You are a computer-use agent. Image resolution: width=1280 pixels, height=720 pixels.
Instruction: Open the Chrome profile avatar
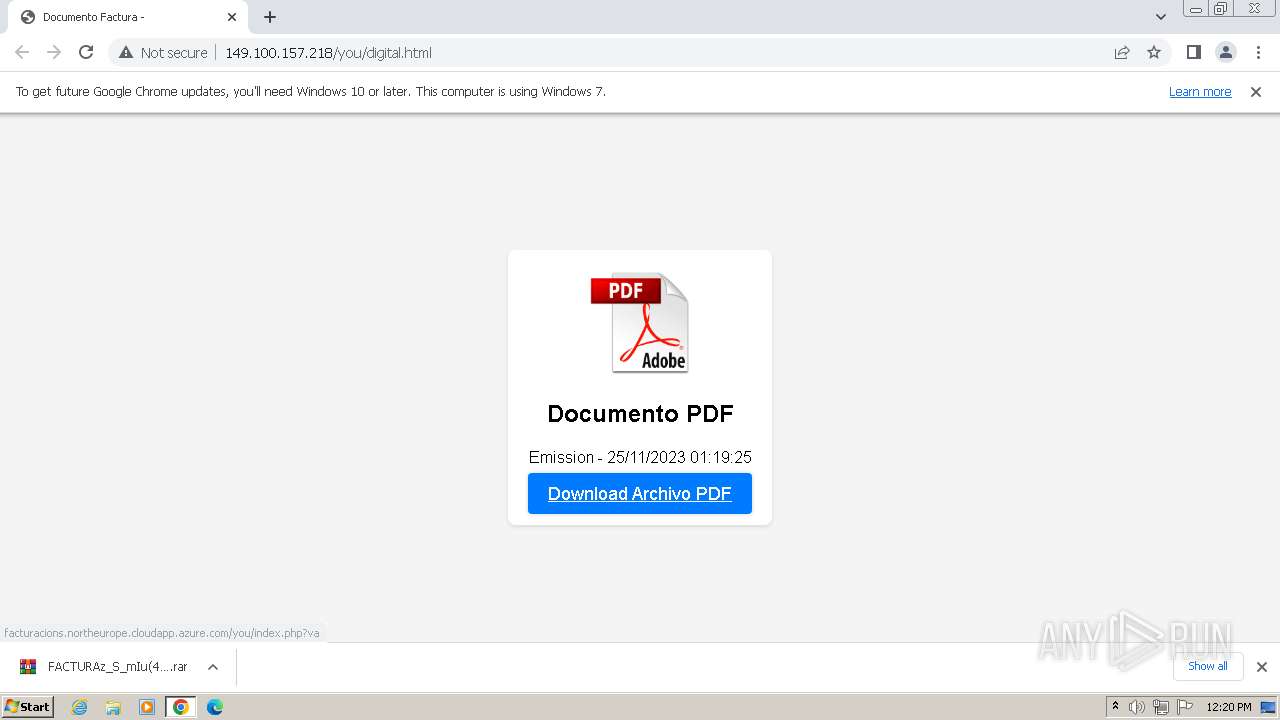[x=1225, y=52]
